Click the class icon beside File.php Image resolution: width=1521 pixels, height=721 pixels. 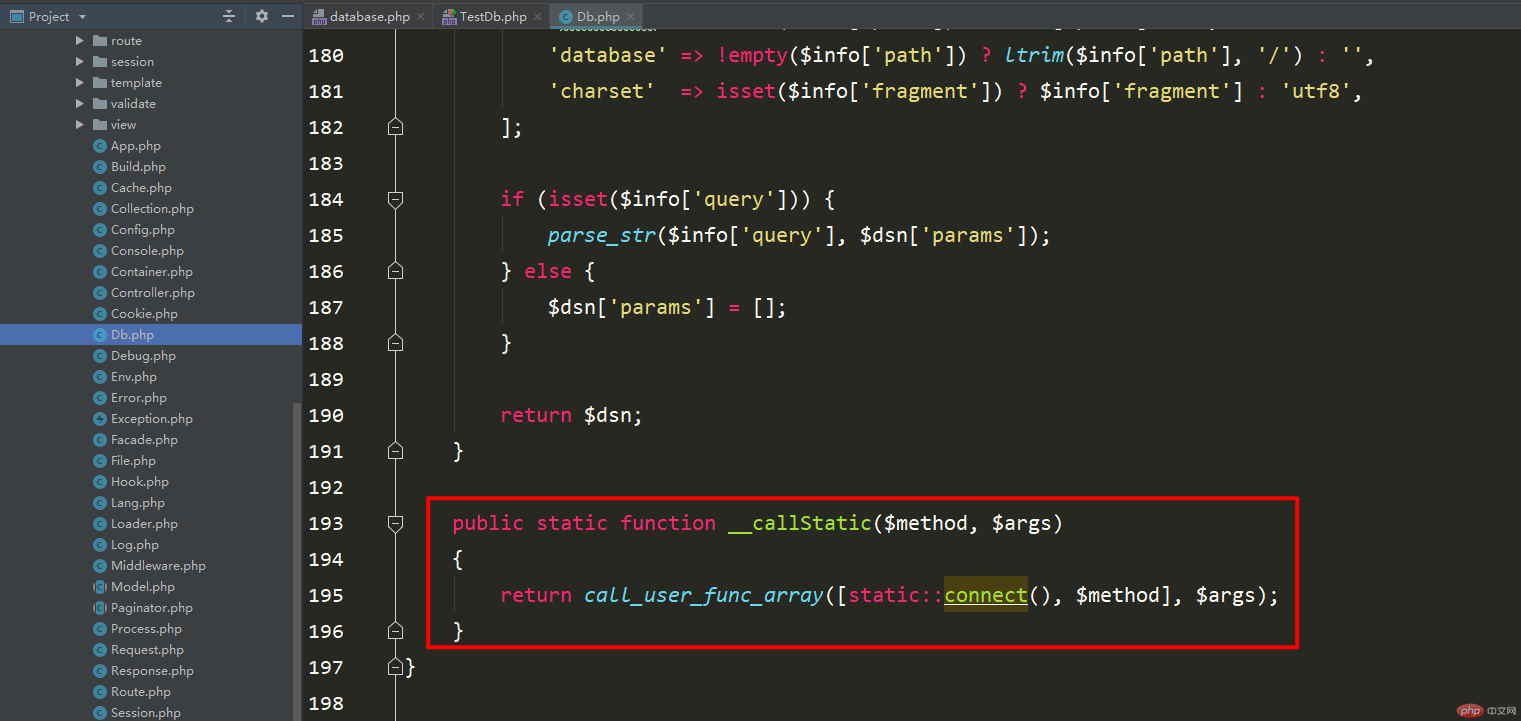[x=100, y=461]
